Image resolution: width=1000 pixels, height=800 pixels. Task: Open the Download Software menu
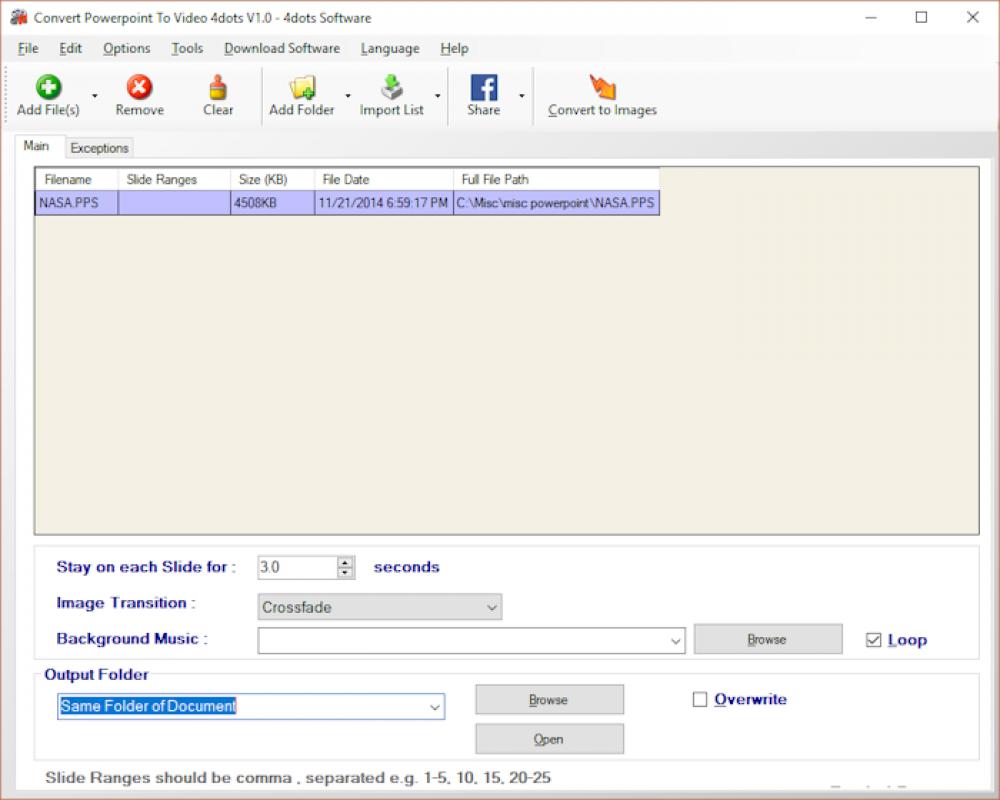[282, 48]
